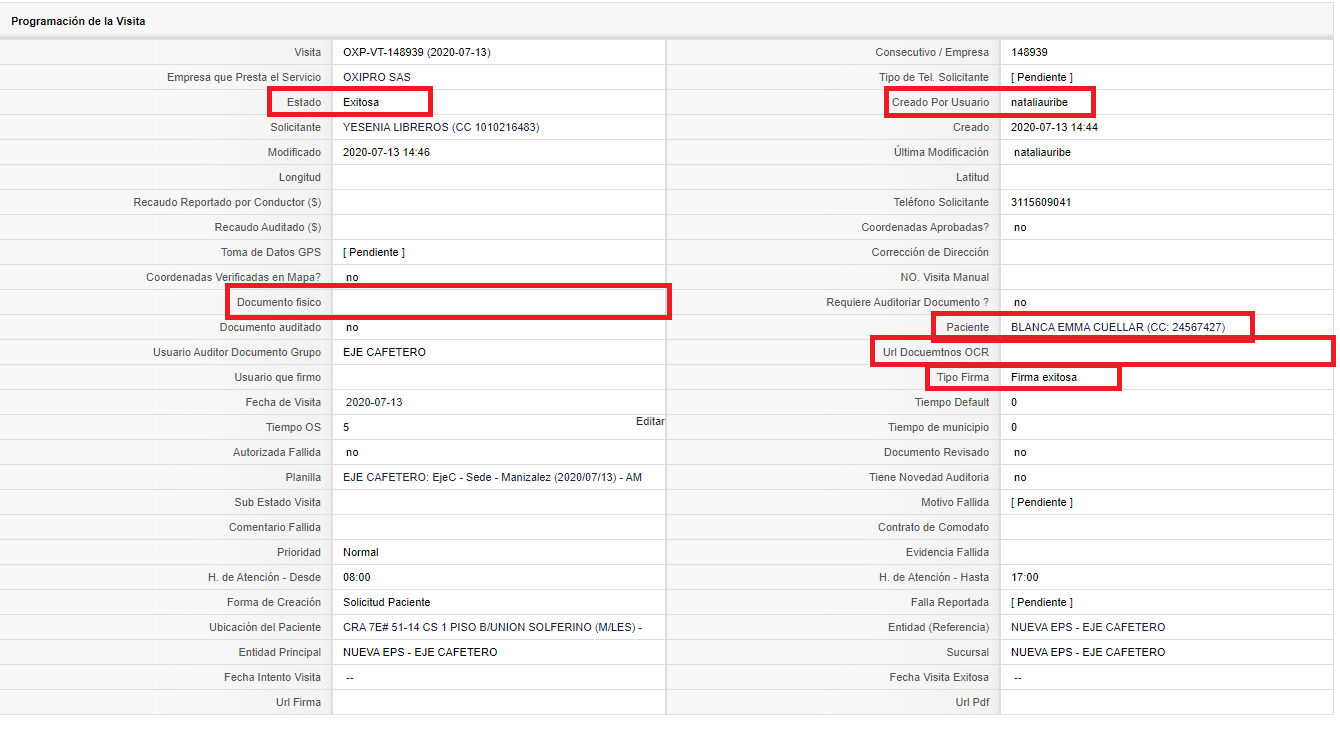Click solicitante YESENIA LIBREROS (CC 1010216483)
Image resolution: width=1340 pixels, height=741 pixels.
point(441,127)
